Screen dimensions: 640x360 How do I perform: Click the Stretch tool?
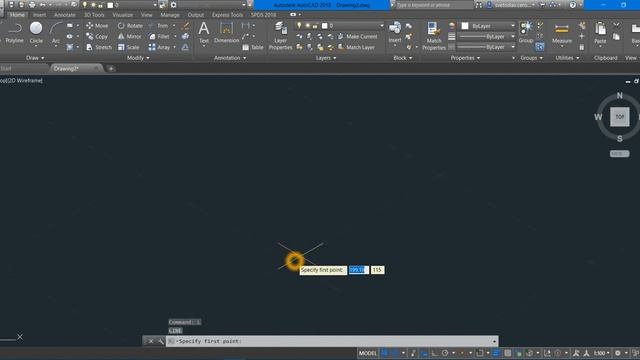tap(99, 47)
